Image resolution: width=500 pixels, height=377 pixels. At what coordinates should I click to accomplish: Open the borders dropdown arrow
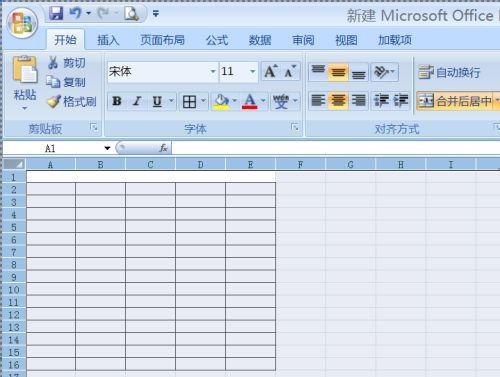click(x=203, y=100)
